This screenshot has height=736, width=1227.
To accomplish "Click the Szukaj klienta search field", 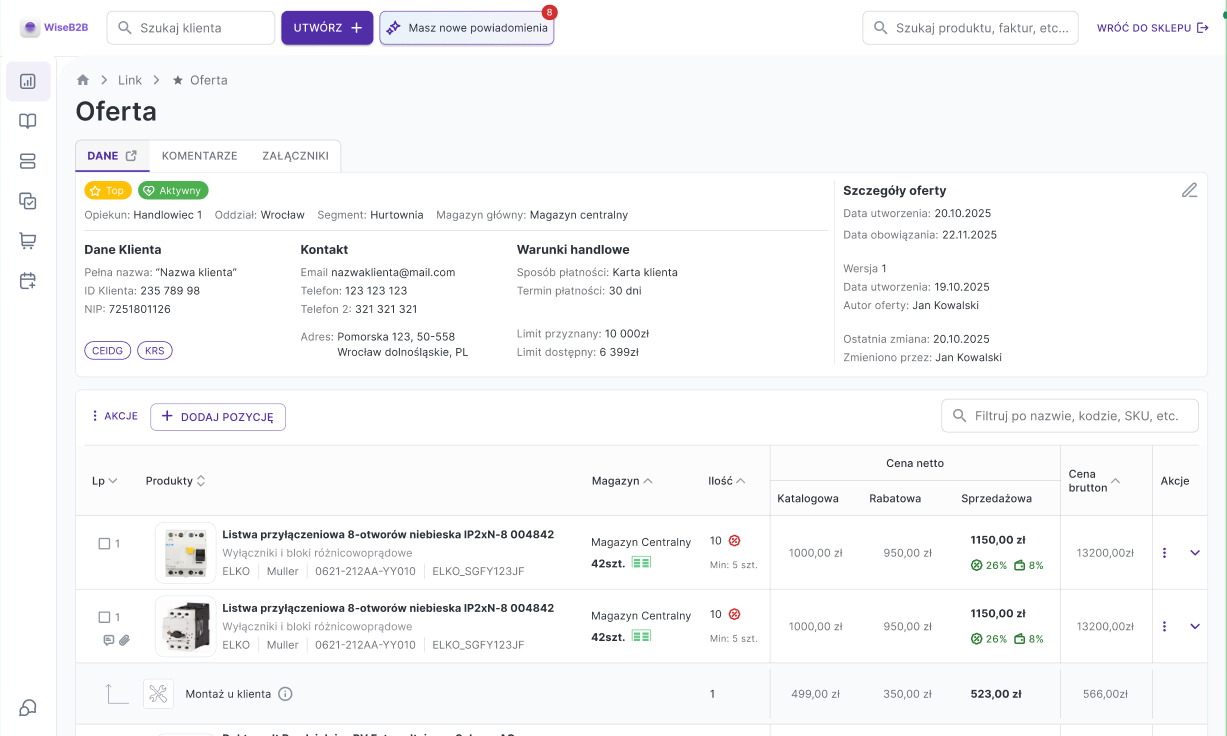I will coord(191,28).
